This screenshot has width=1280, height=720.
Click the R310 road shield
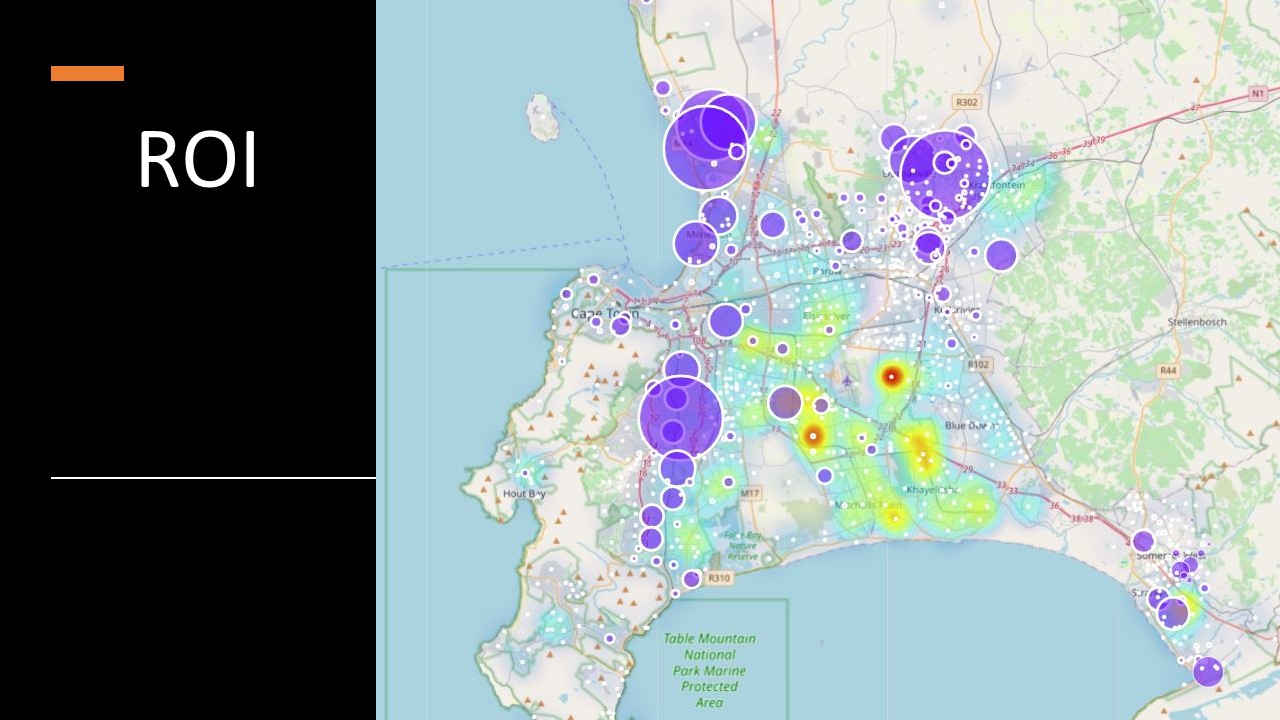(x=717, y=578)
